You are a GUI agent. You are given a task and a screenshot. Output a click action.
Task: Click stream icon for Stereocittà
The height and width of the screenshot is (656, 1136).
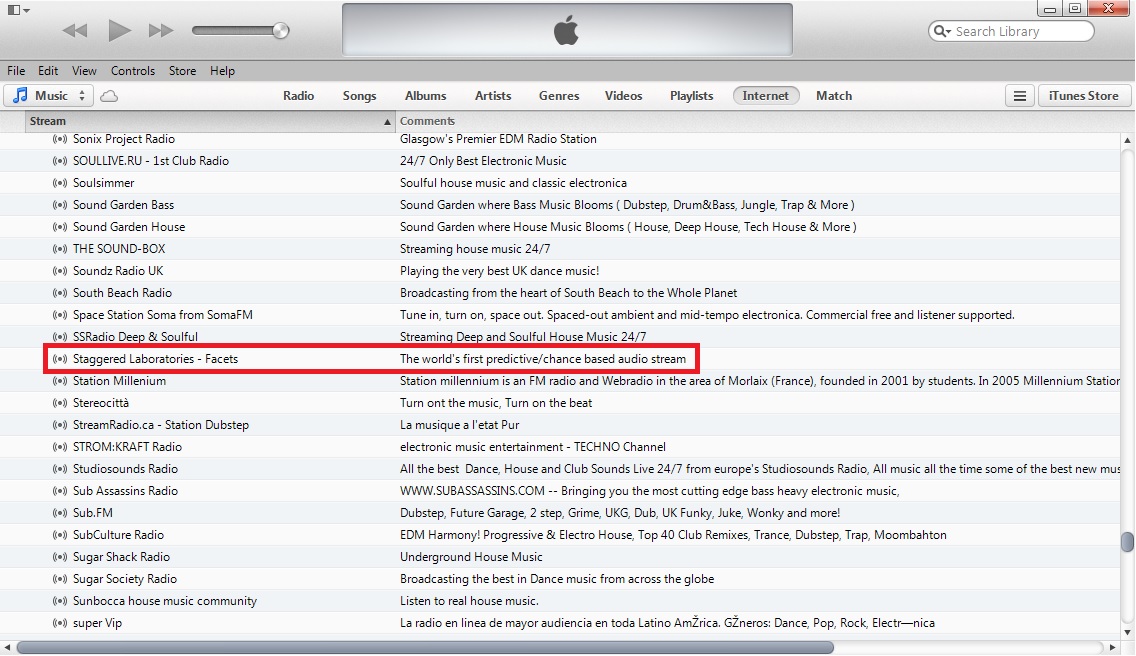(60, 402)
